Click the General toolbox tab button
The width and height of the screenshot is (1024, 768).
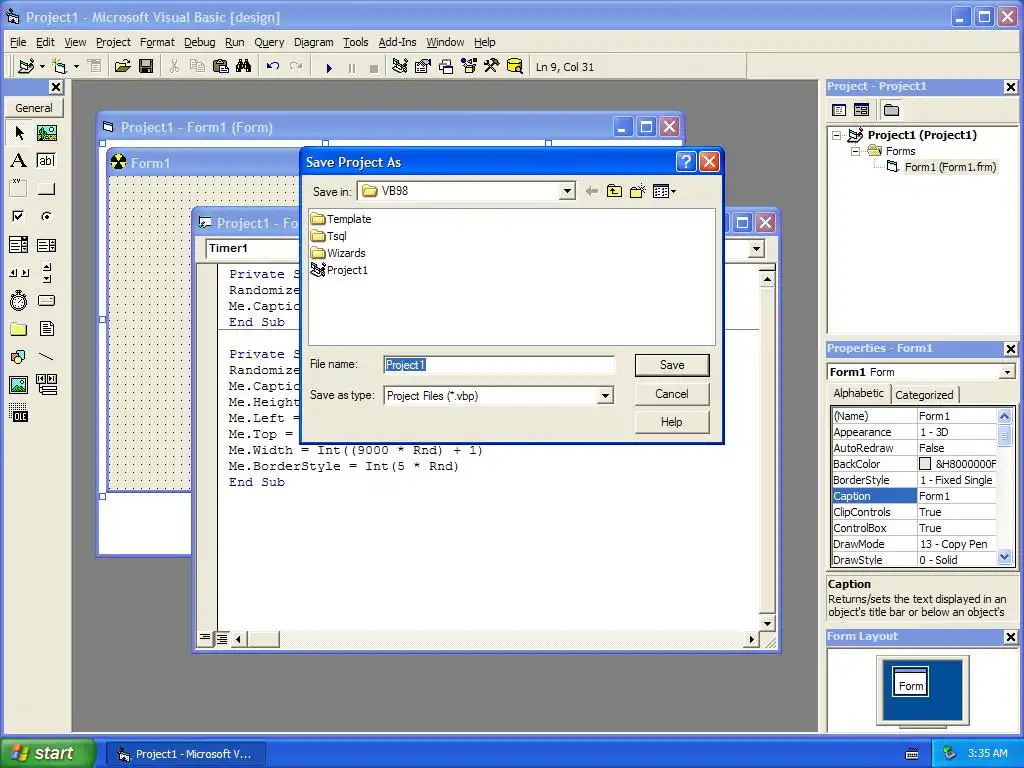33,108
